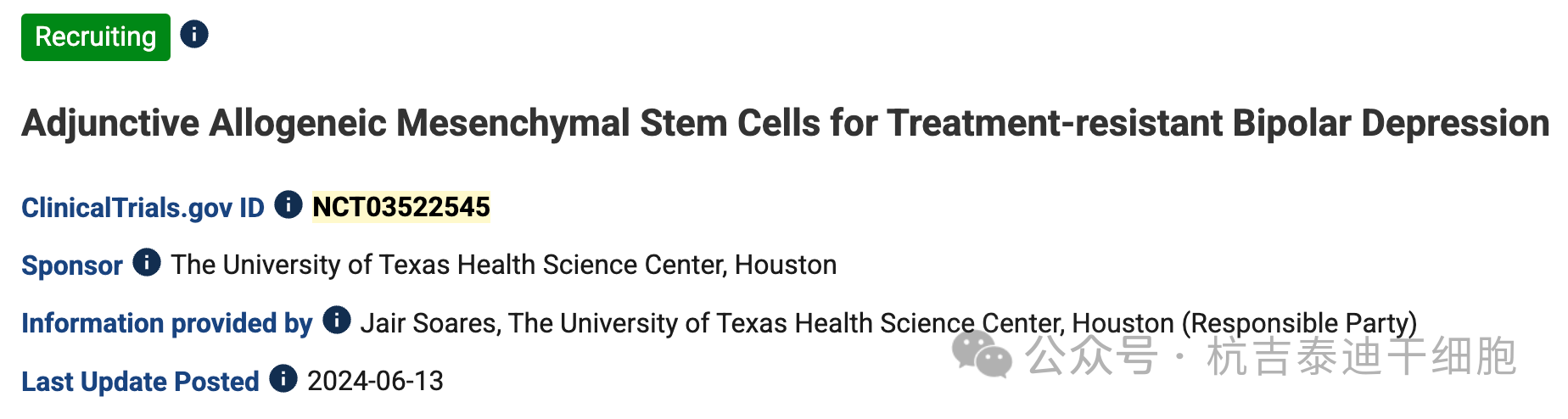This screenshot has width=1568, height=419.
Task: Select the ClinicalTrials.gov ID label
Action: 143,208
